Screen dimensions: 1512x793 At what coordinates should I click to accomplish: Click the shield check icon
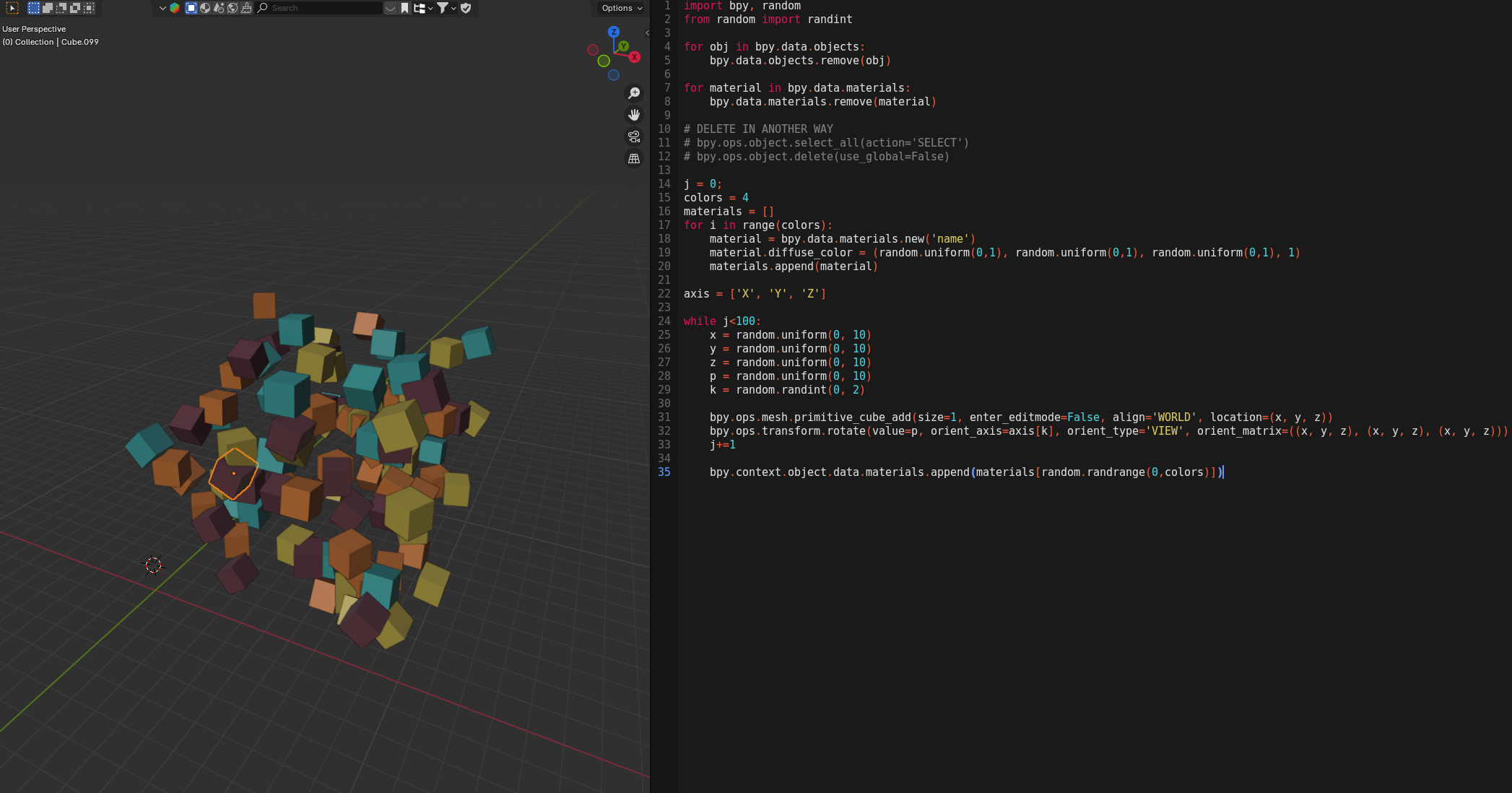pyautogui.click(x=466, y=8)
